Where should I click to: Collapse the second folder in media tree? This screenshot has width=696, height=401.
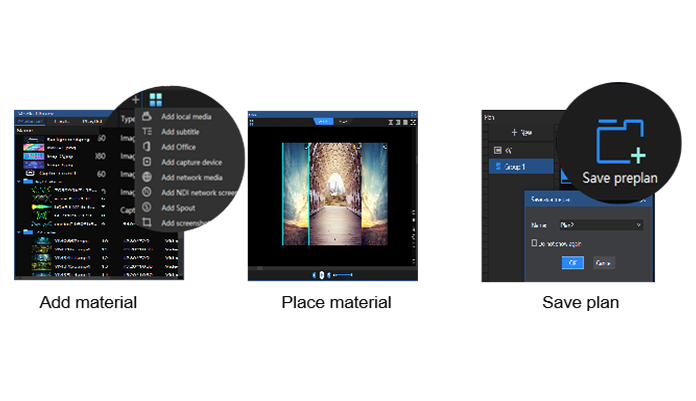tap(19, 232)
